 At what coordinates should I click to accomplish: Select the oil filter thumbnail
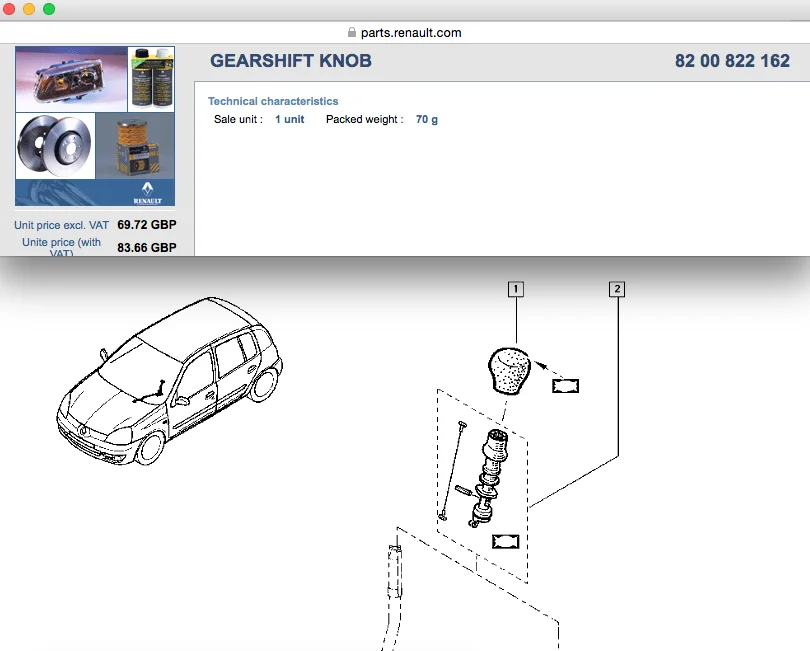tap(135, 146)
